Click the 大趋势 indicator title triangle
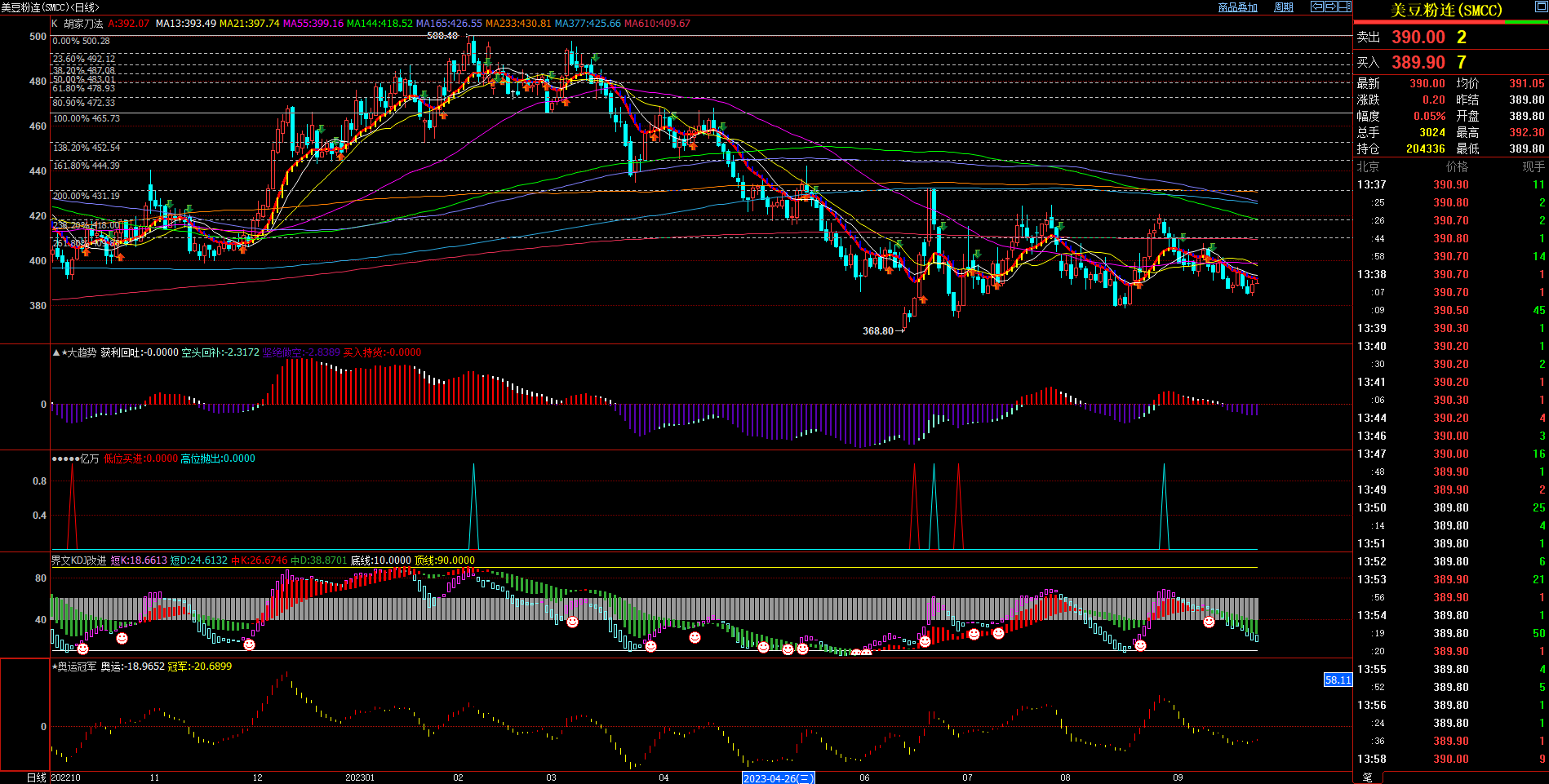Image resolution: width=1549 pixels, height=784 pixels. point(56,353)
